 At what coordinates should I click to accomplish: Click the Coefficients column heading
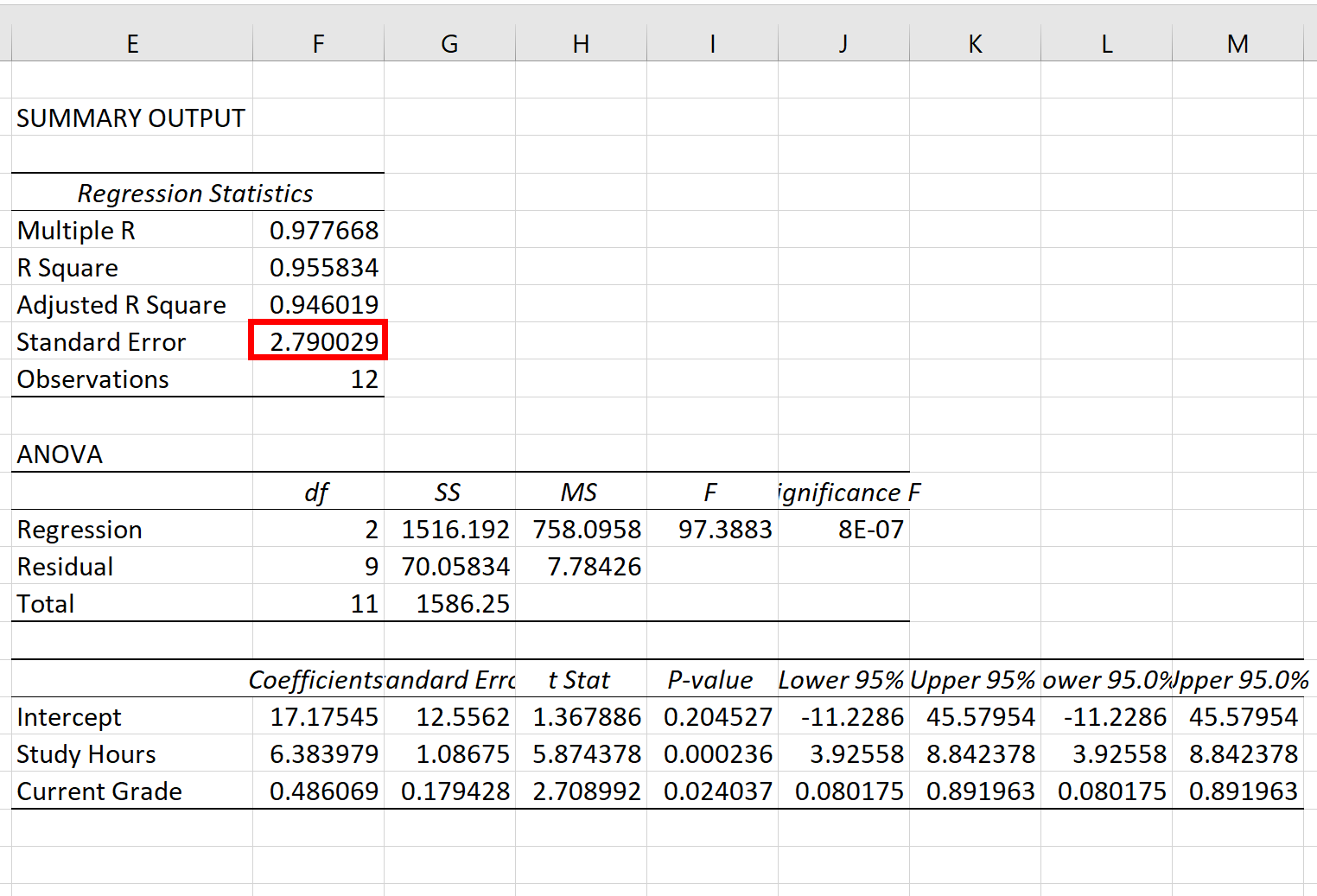[x=318, y=679]
